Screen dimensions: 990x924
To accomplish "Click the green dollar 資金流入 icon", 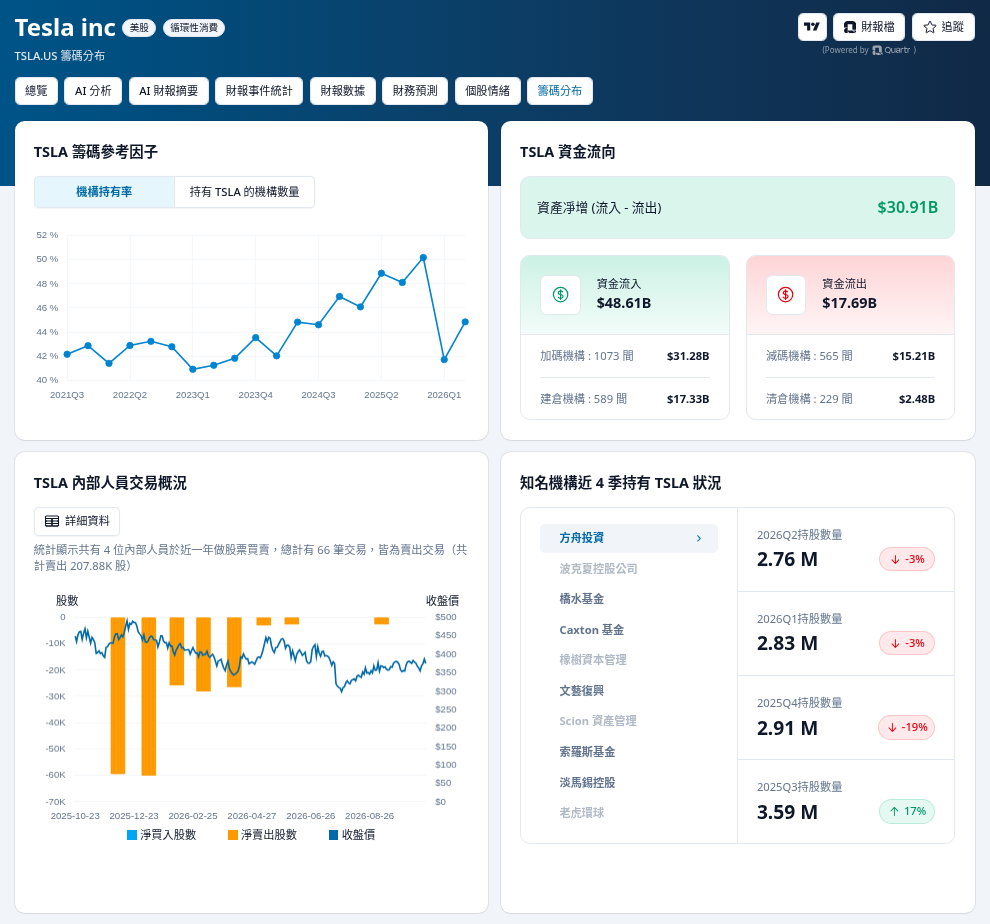I will (561, 294).
